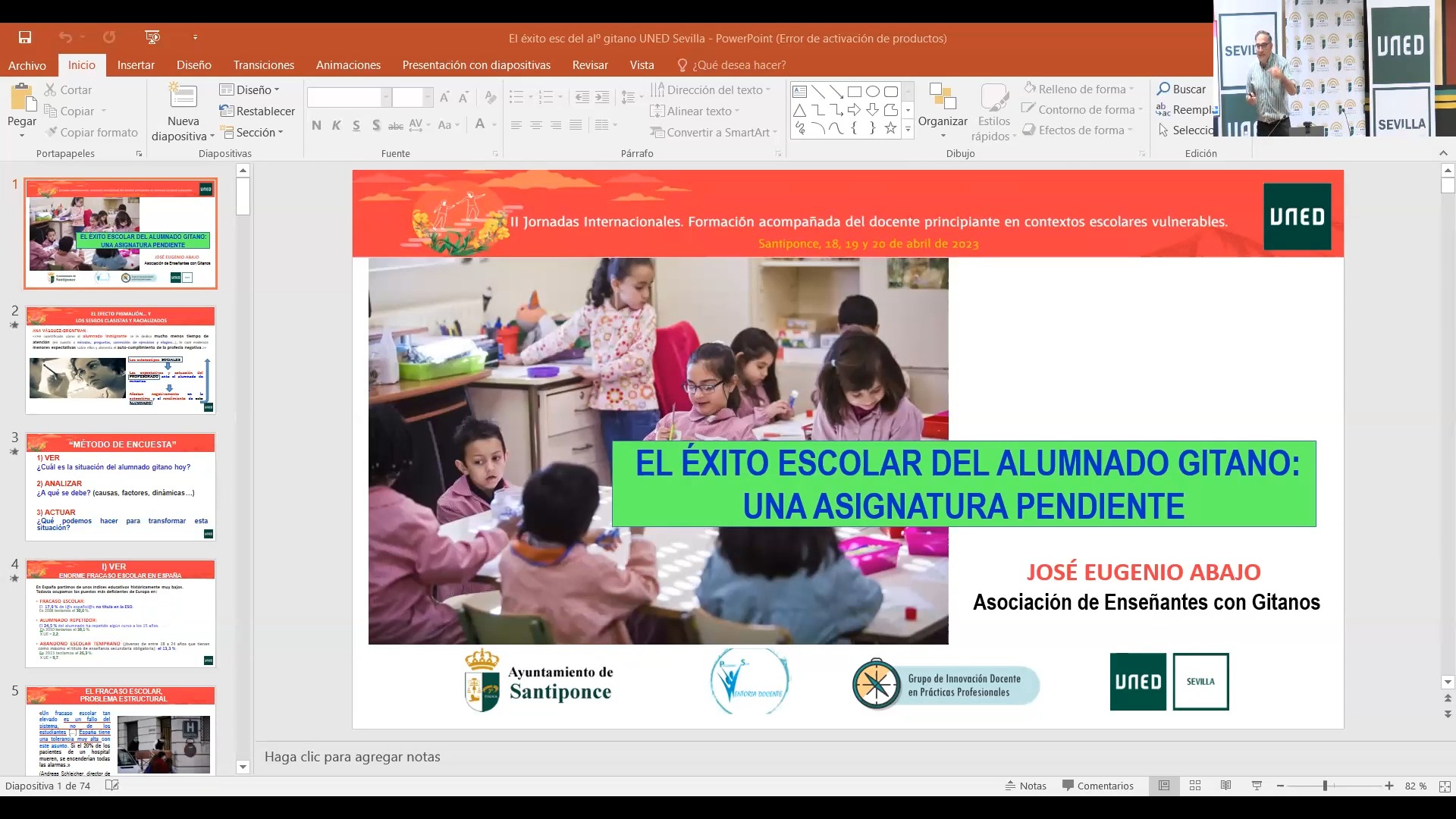
Task: Toggle text shadow formatting
Action: (375, 125)
